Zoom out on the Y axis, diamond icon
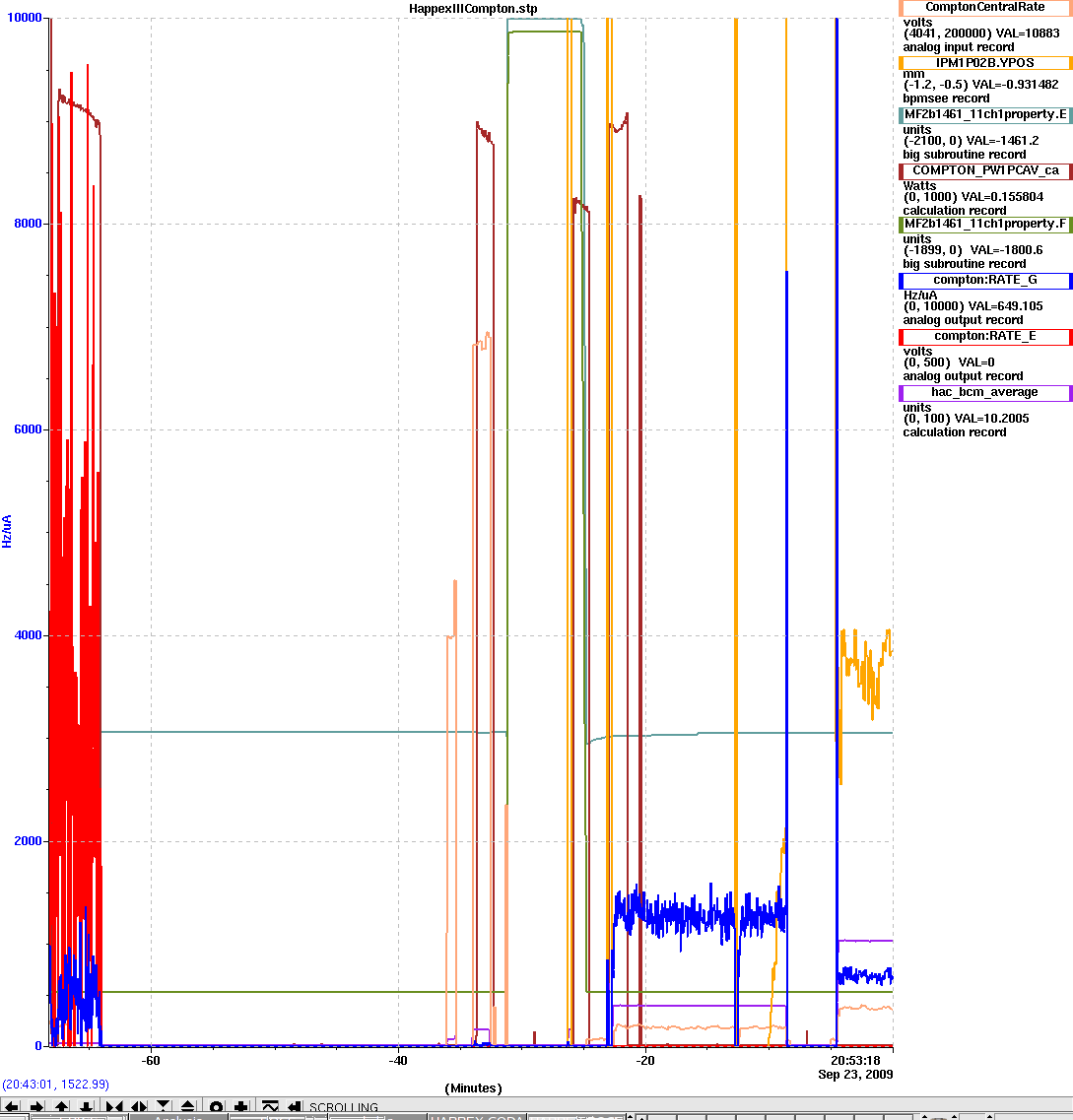1073x1120 pixels. pyautogui.click(x=188, y=1107)
